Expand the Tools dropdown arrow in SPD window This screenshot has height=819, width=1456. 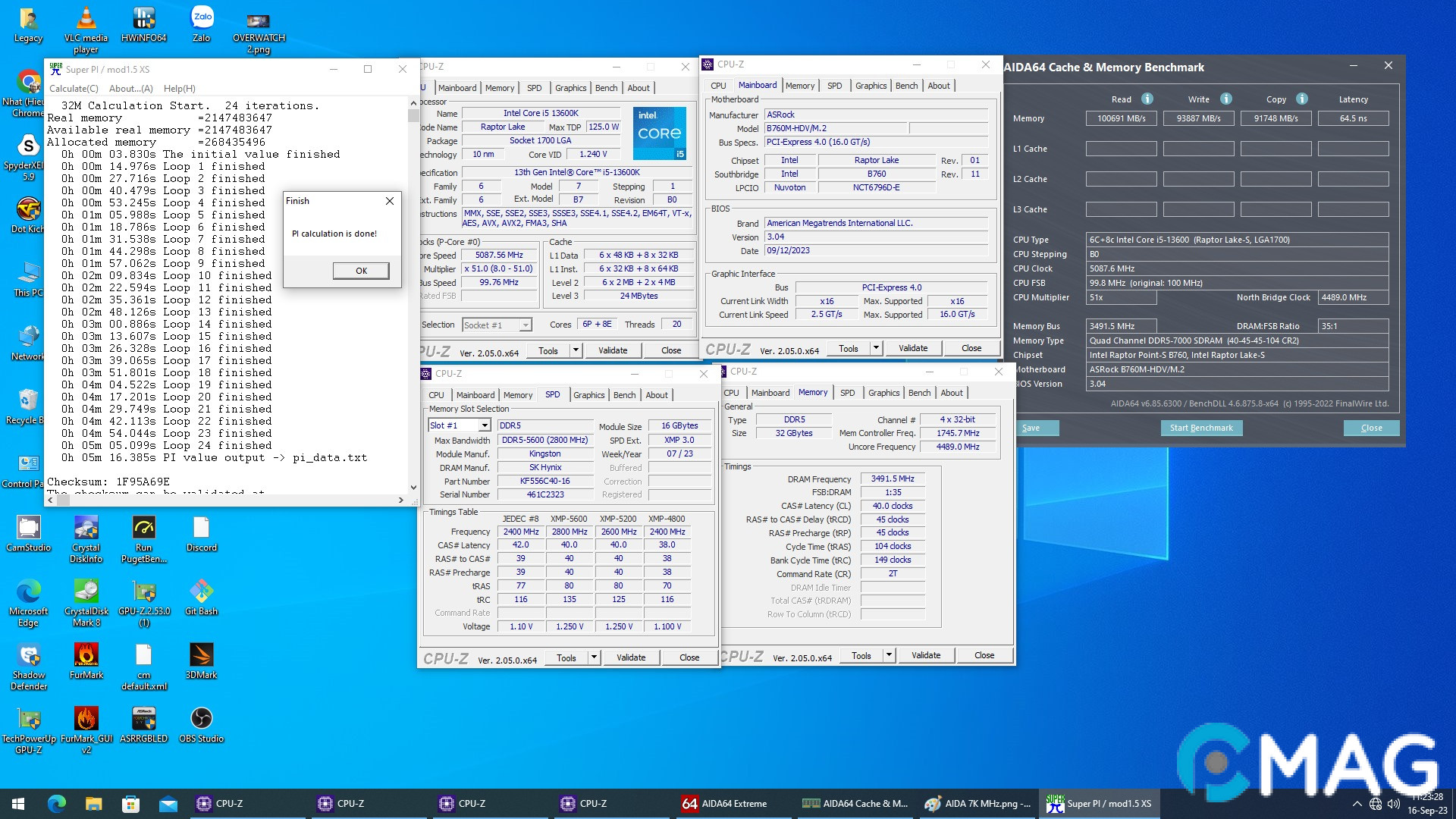(x=594, y=658)
